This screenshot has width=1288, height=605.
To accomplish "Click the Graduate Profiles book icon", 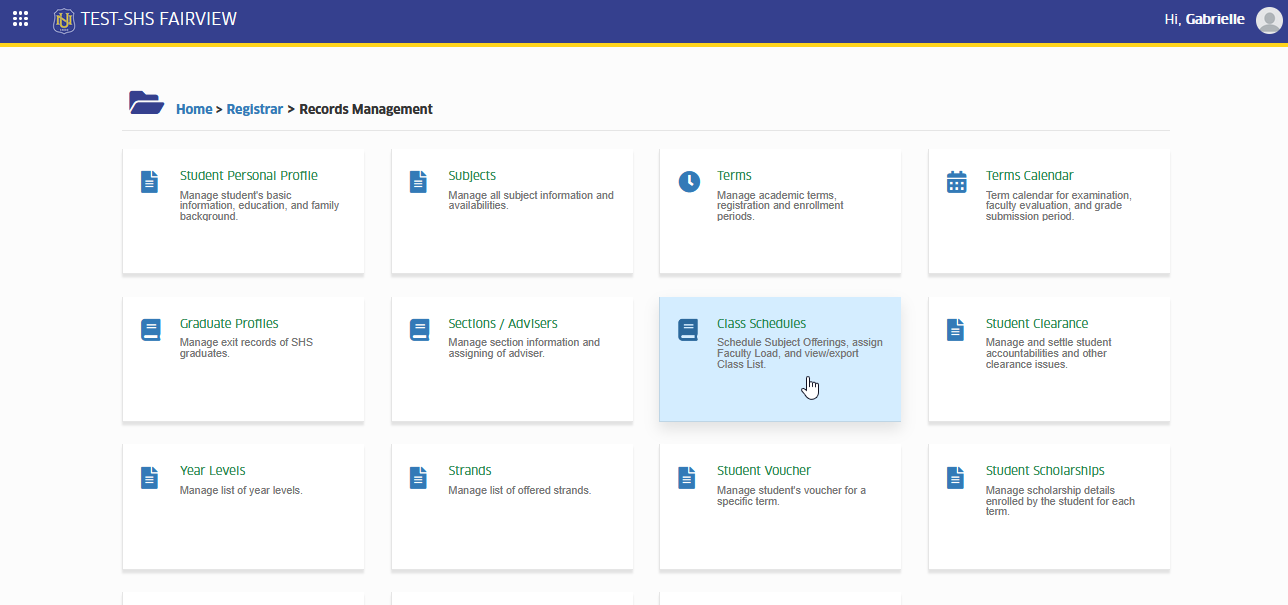I will pos(150,330).
